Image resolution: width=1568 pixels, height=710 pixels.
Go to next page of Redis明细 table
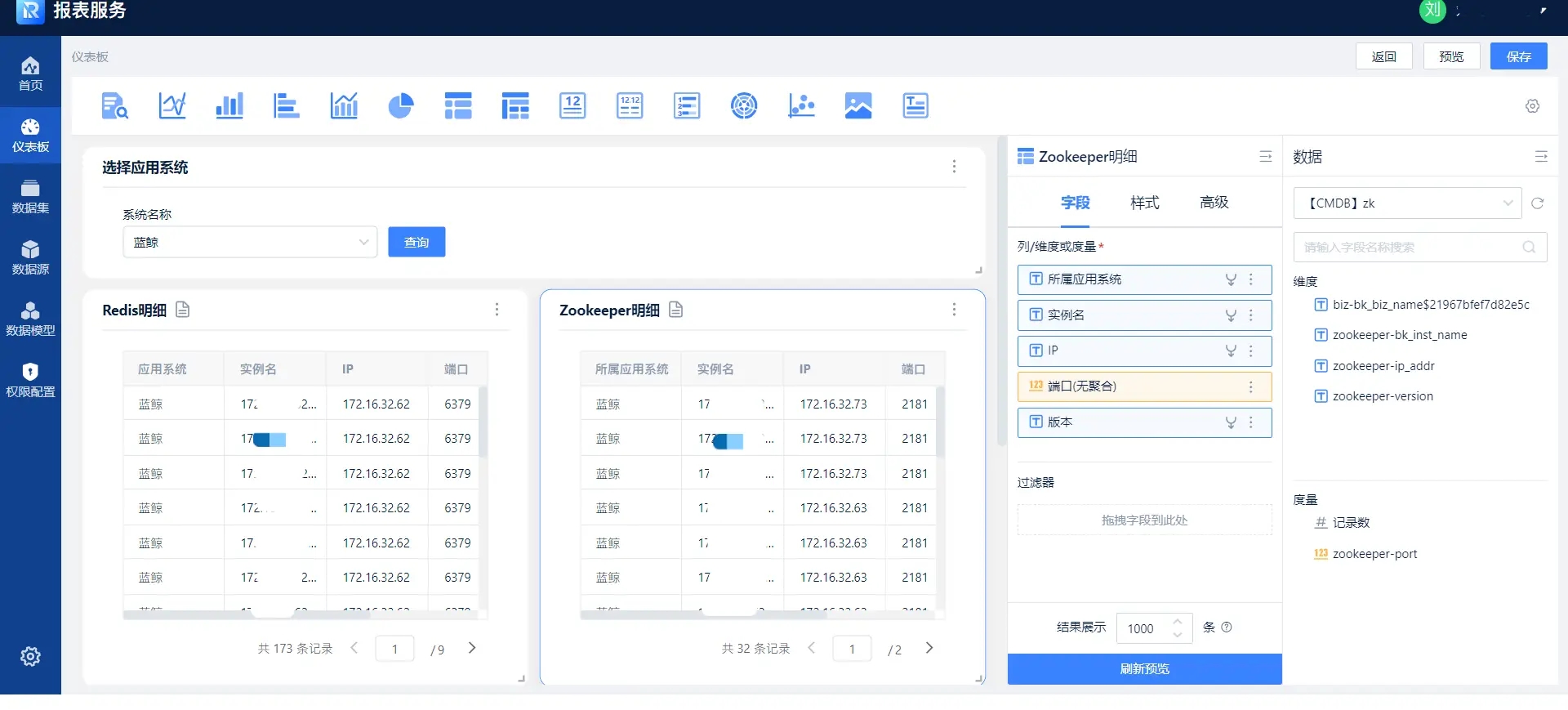472,648
